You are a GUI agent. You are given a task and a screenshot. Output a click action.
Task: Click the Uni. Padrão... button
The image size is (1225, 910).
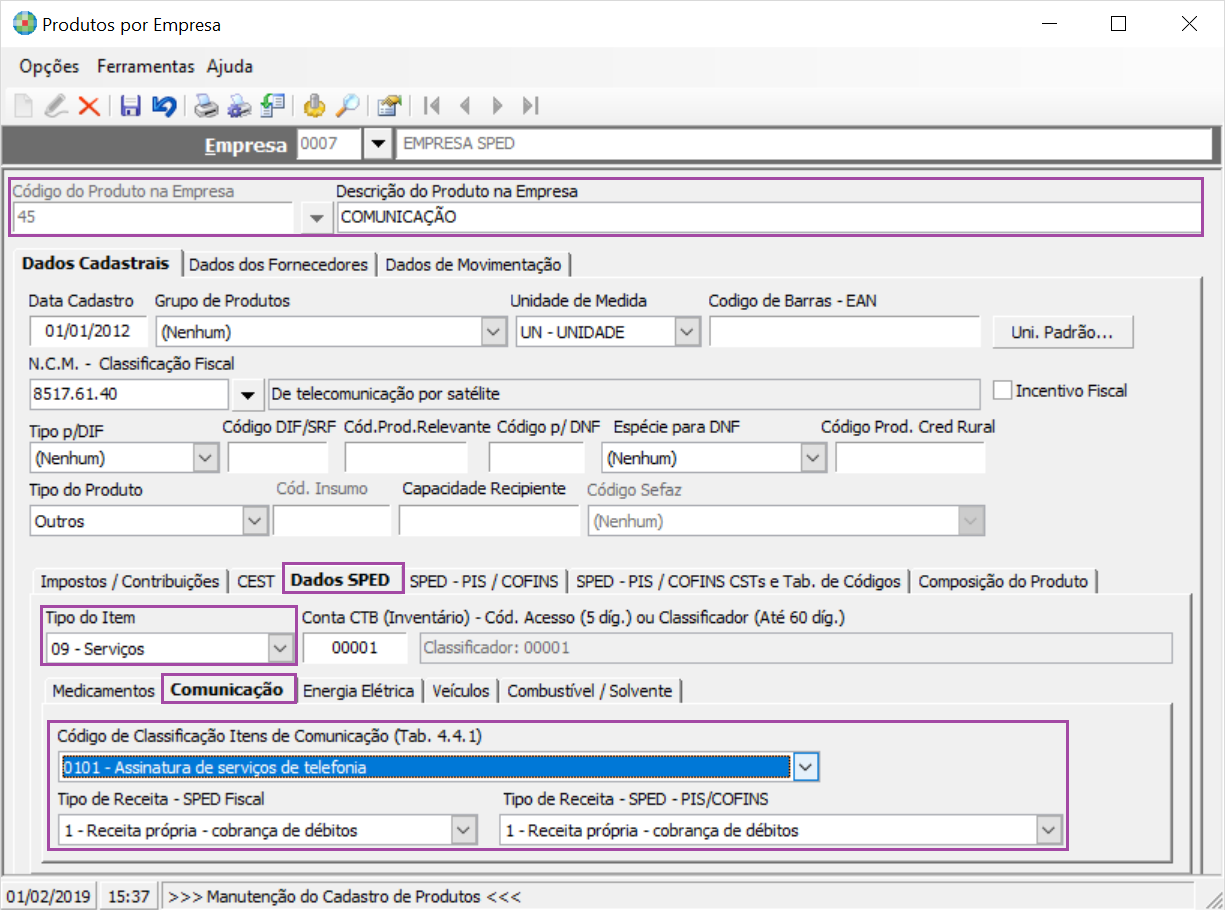click(x=1062, y=333)
